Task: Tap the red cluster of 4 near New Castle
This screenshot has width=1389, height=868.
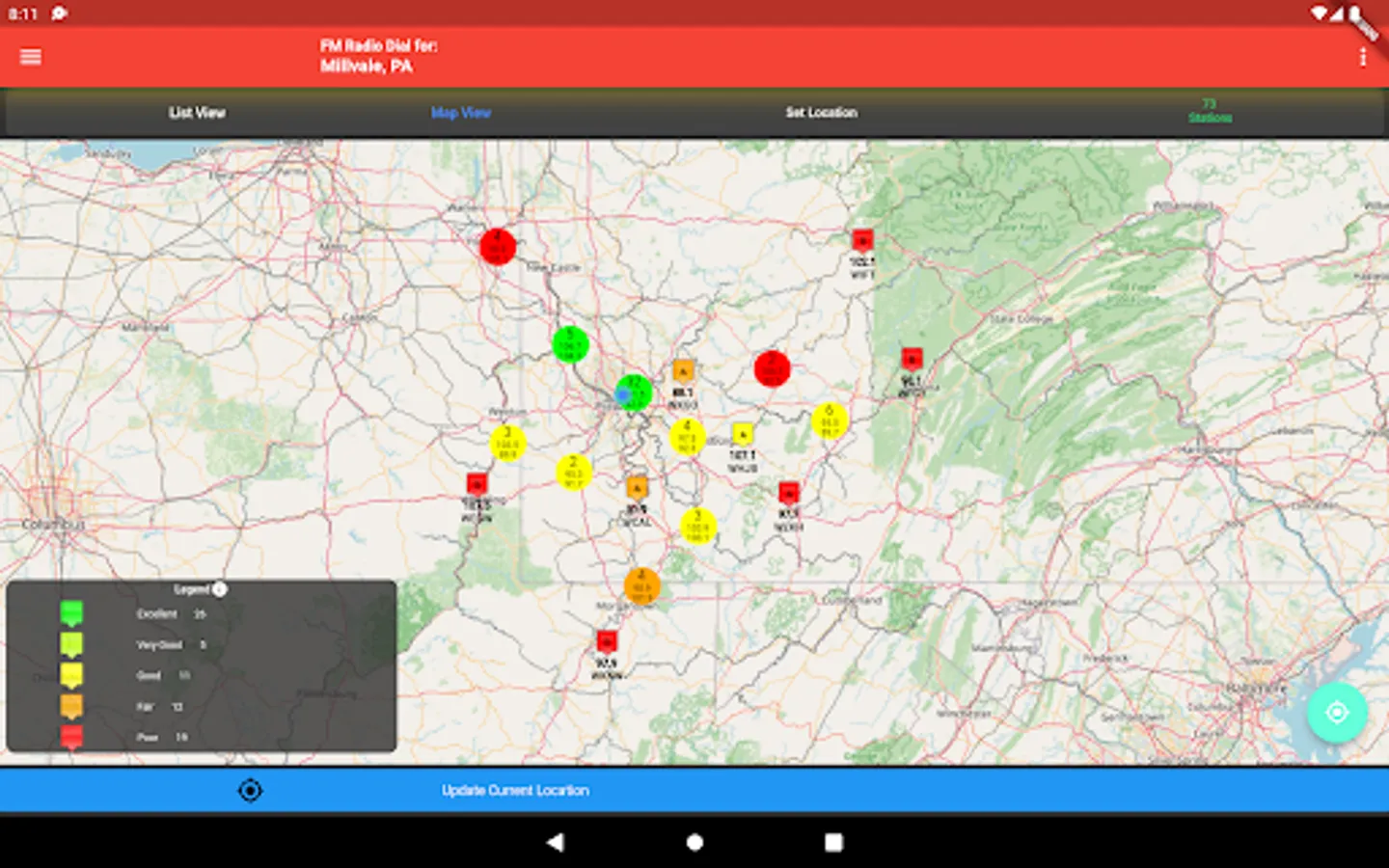Action: tap(498, 247)
